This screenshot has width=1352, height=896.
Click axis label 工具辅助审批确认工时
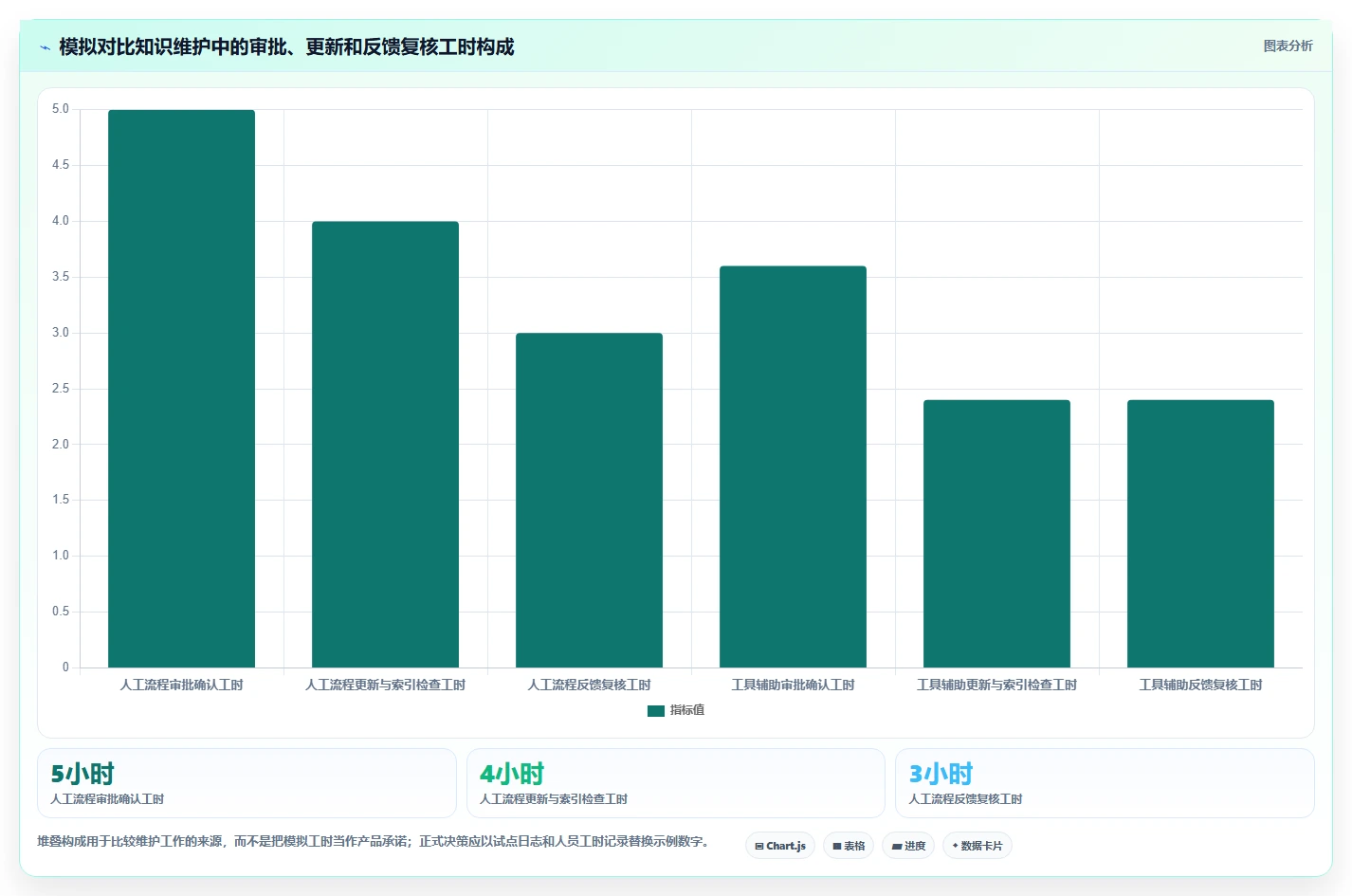[793, 685]
